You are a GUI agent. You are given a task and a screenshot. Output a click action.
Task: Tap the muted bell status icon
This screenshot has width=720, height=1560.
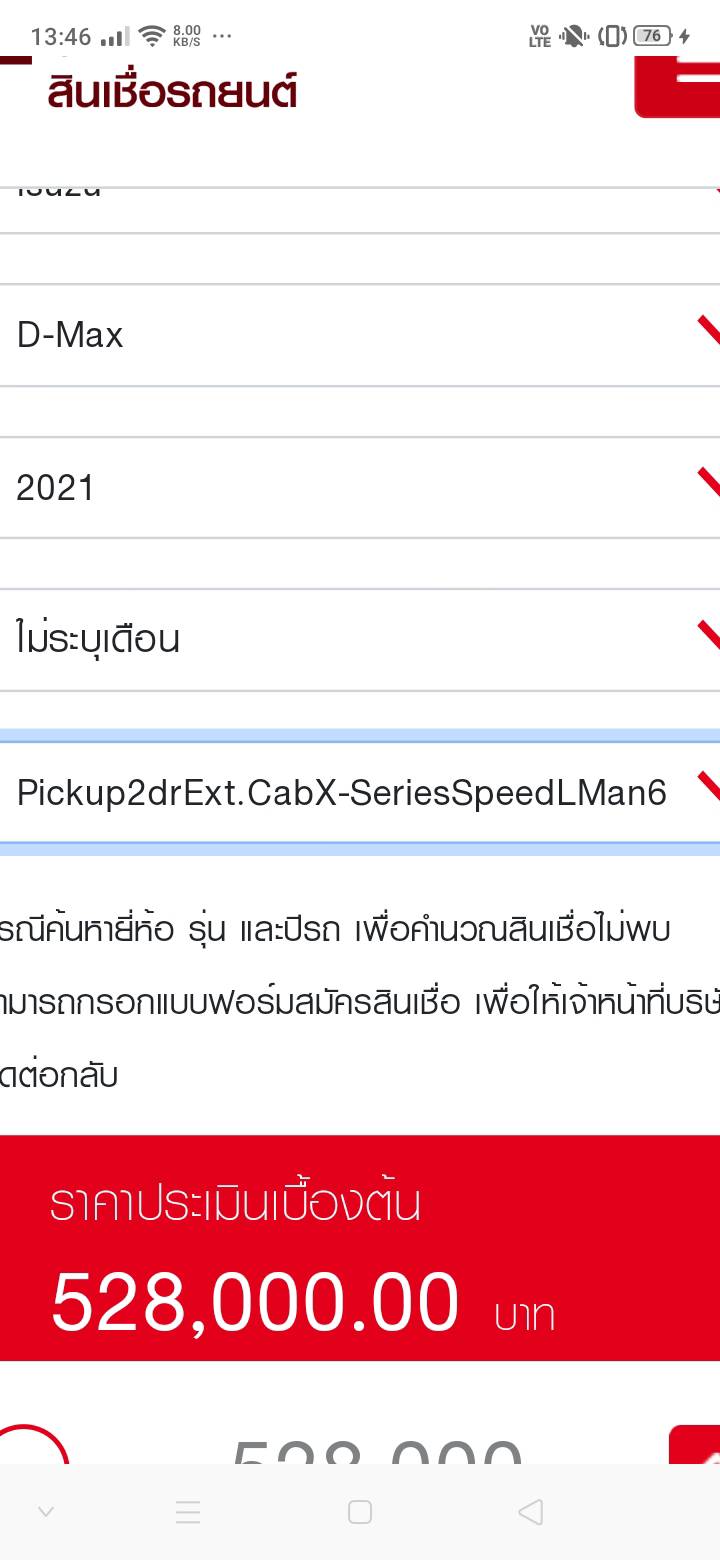point(573,37)
